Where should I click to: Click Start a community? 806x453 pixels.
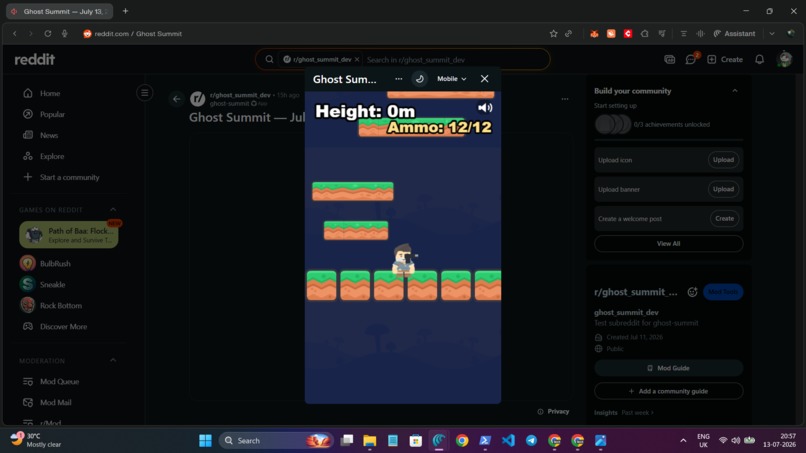pyautogui.click(x=69, y=177)
